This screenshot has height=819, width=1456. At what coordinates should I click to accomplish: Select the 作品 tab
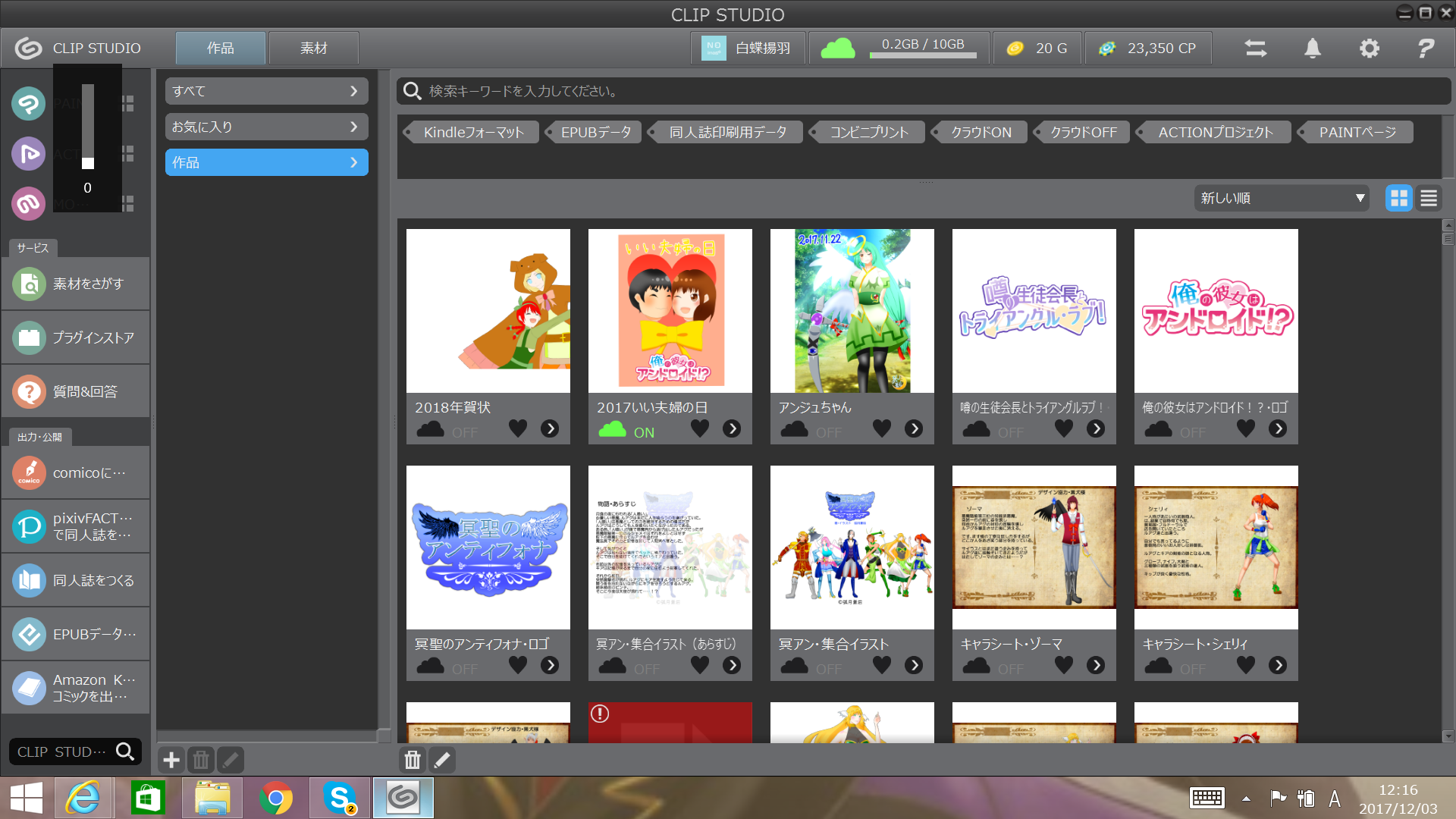click(221, 49)
